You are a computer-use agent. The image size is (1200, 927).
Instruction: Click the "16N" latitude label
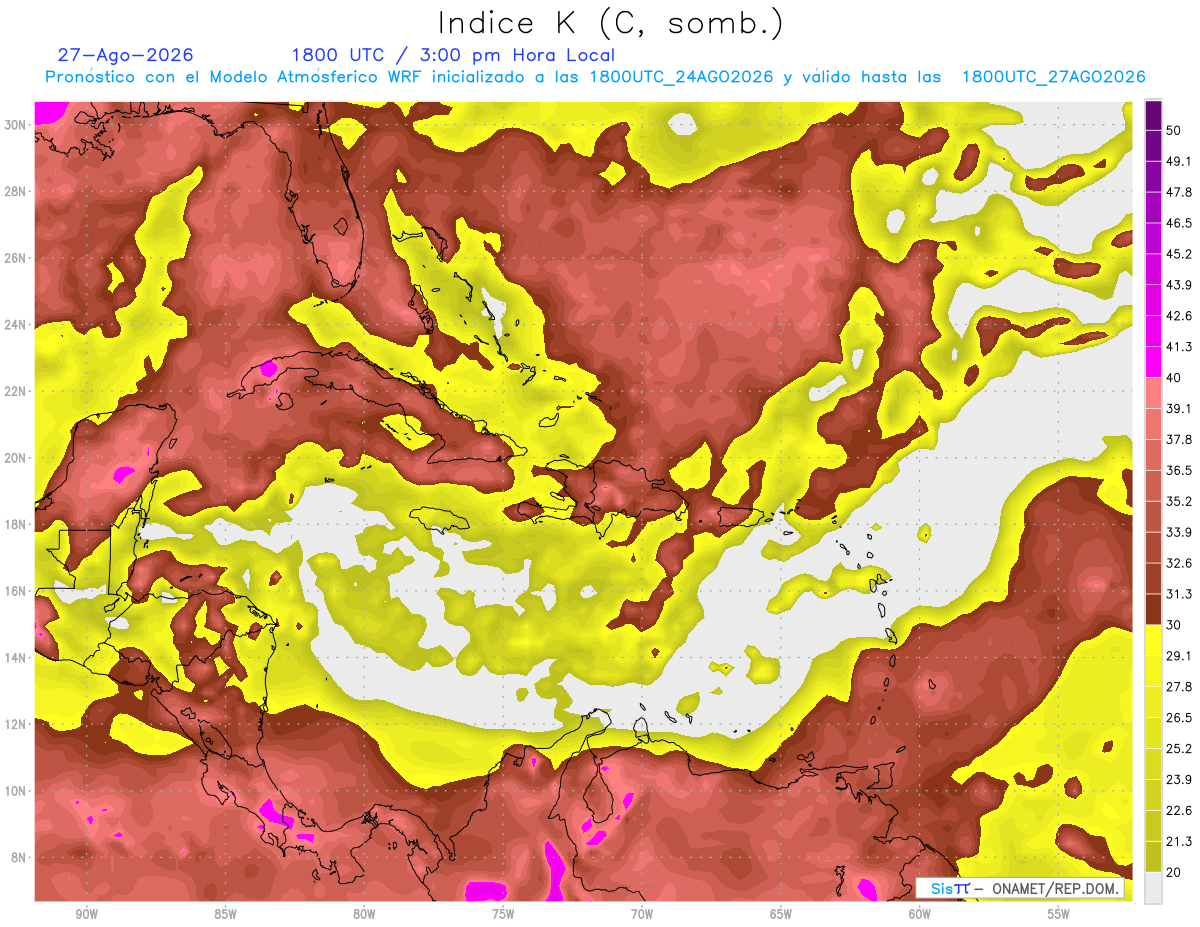[16, 591]
